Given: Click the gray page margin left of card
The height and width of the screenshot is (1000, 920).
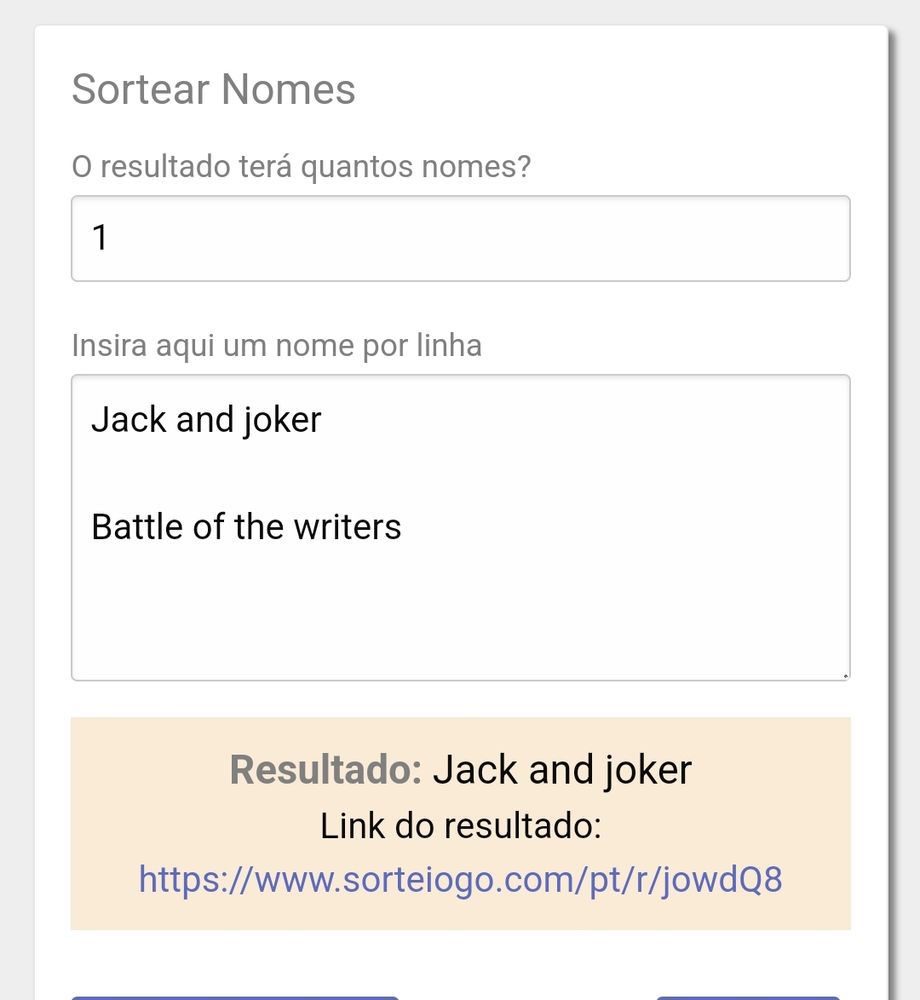Looking at the screenshot, I should pyautogui.click(x=16, y=500).
